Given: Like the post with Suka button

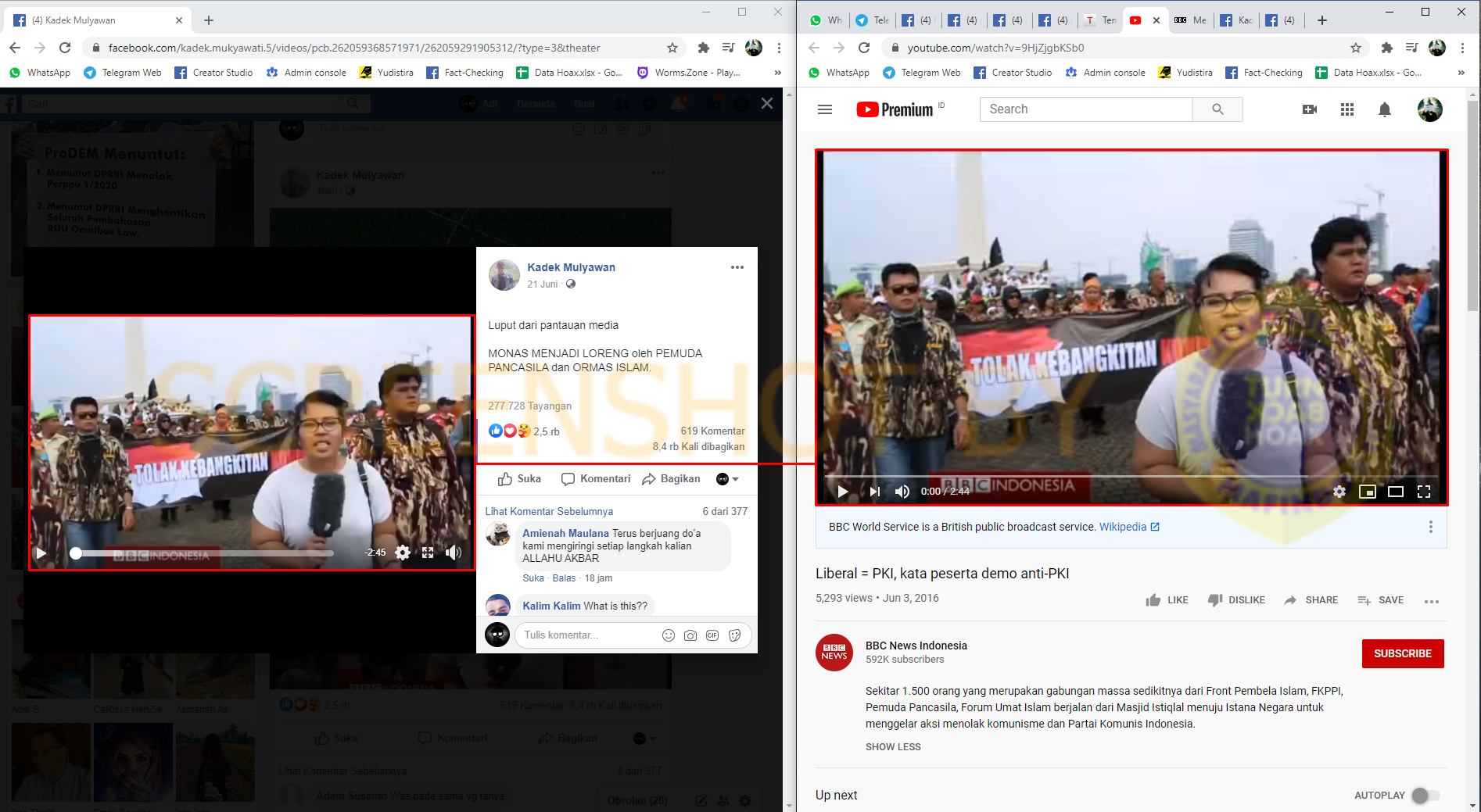Looking at the screenshot, I should point(519,479).
